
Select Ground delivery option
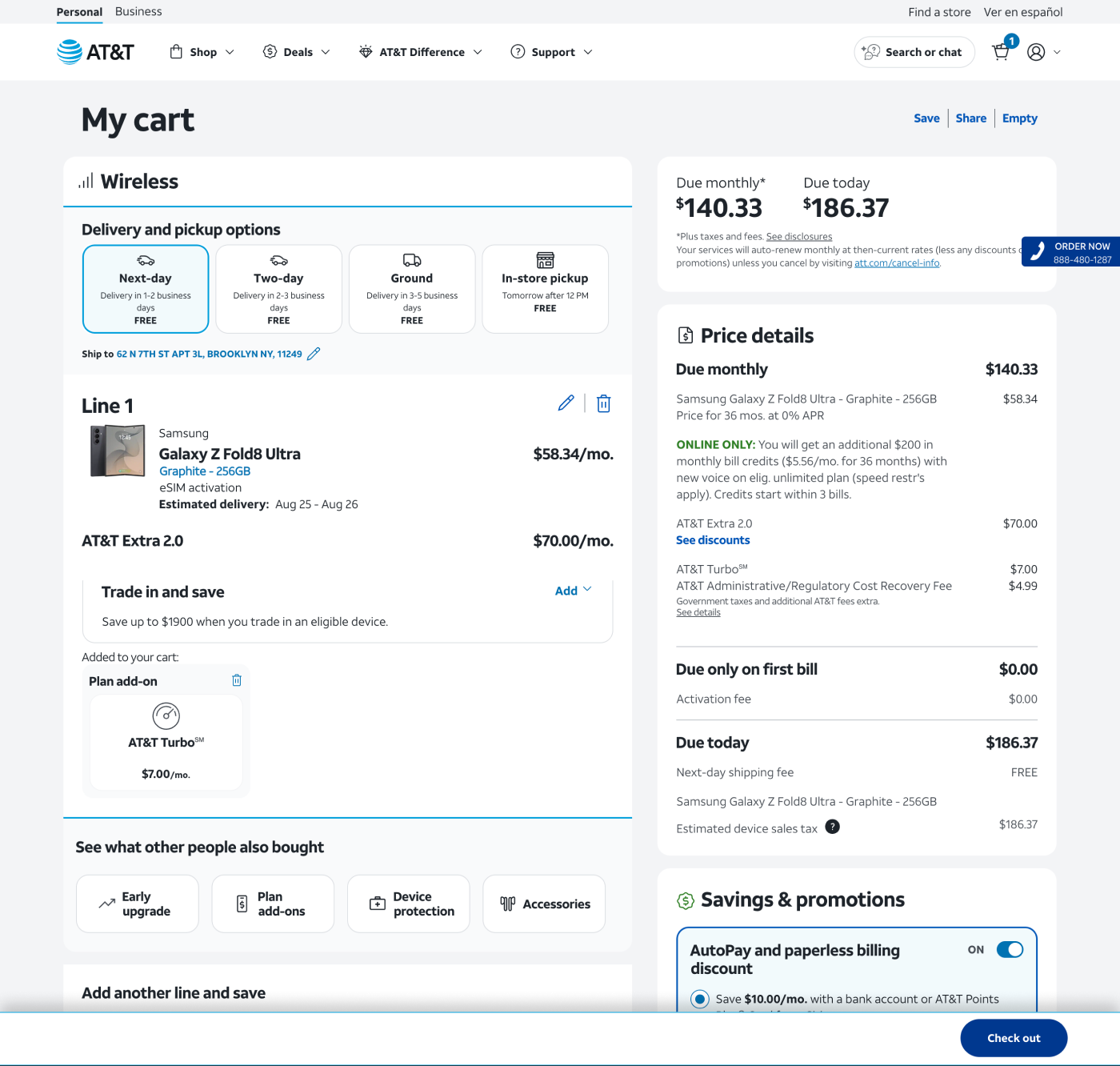tap(412, 289)
